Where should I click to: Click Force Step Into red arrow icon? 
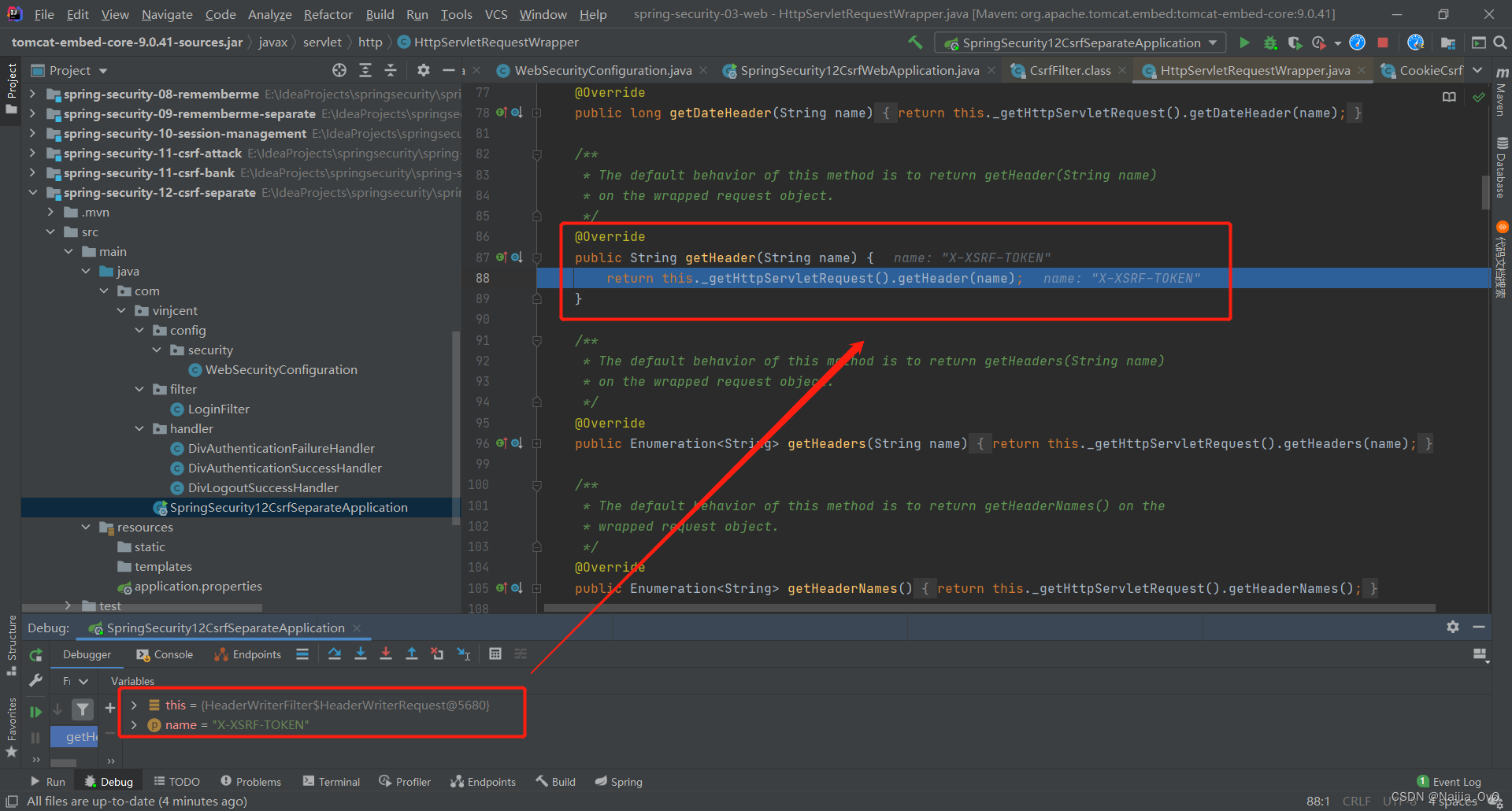[386, 654]
